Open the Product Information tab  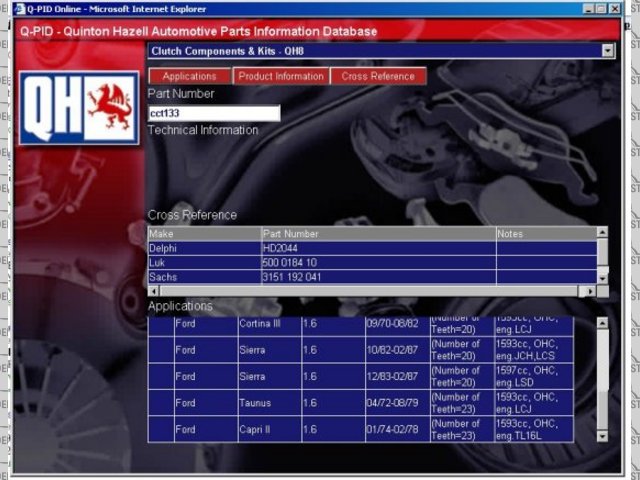pos(281,76)
